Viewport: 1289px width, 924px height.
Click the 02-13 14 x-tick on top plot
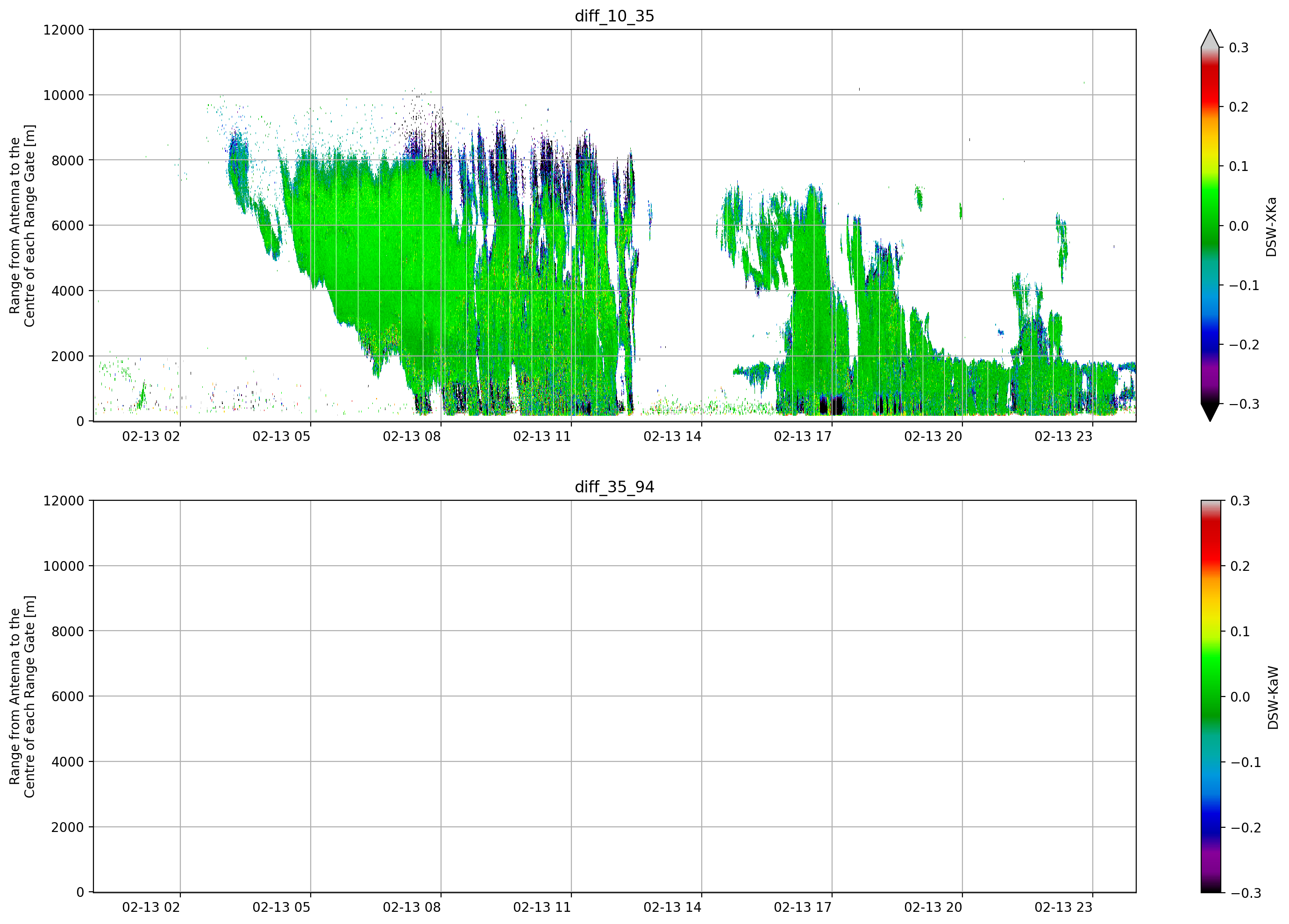point(672,436)
